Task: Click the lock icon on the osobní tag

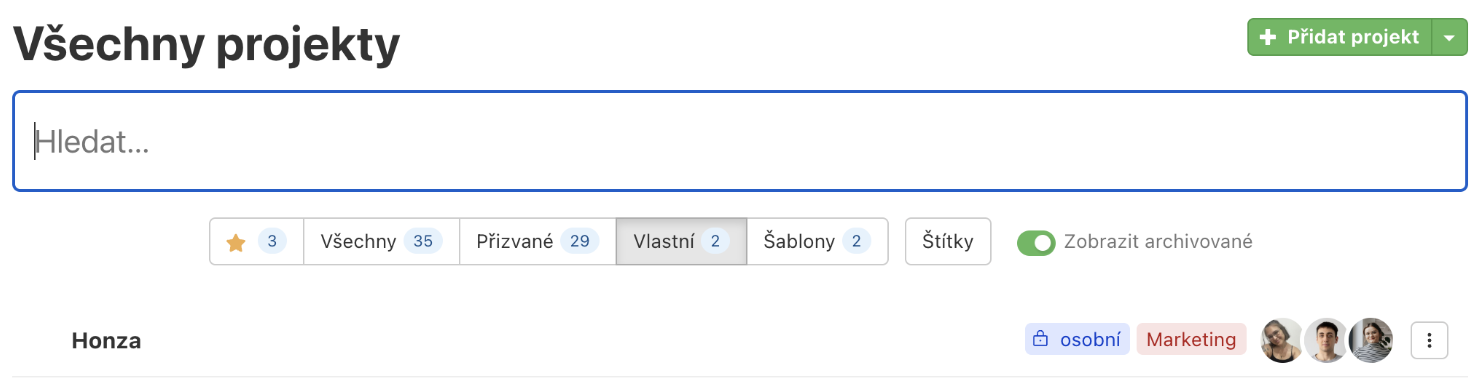Action: click(1040, 340)
